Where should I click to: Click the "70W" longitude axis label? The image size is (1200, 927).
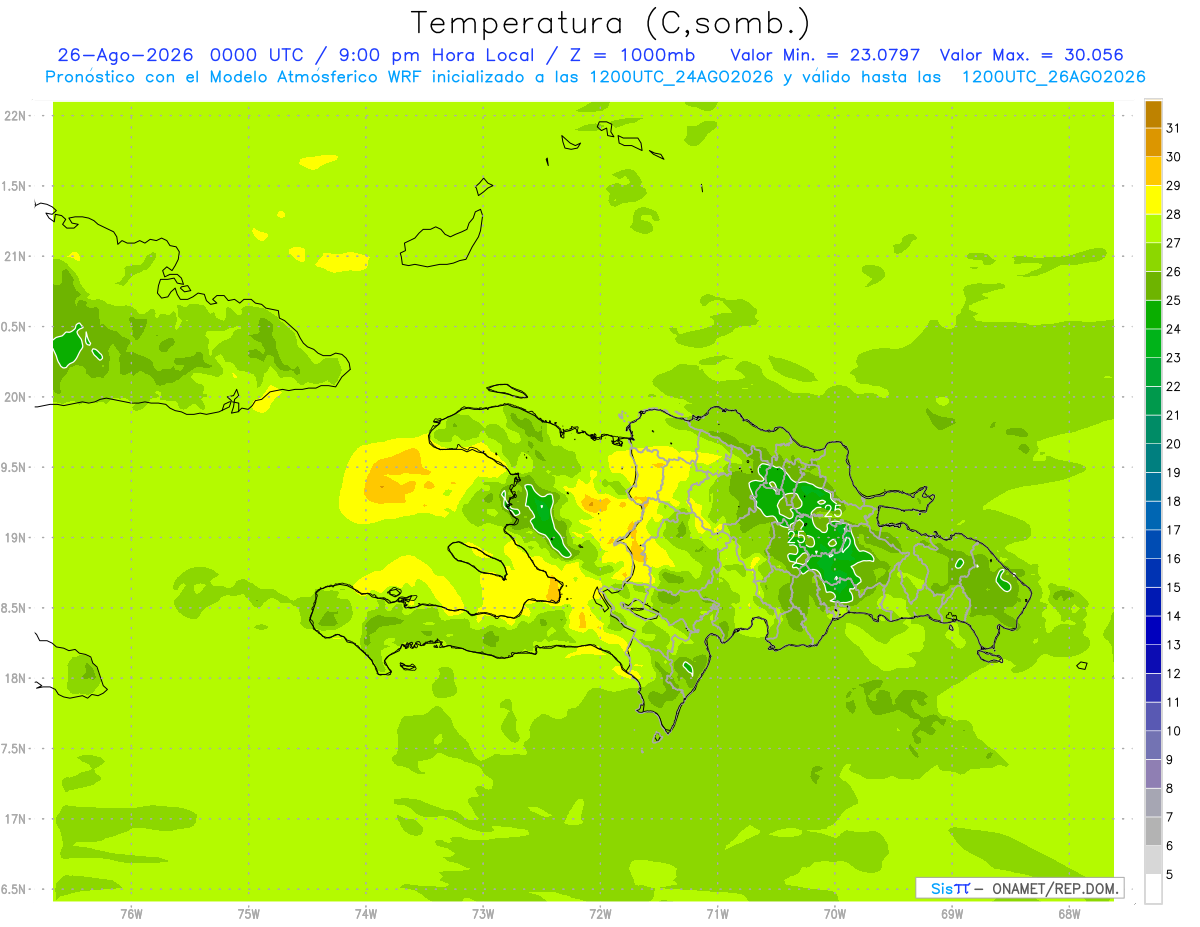[835, 914]
